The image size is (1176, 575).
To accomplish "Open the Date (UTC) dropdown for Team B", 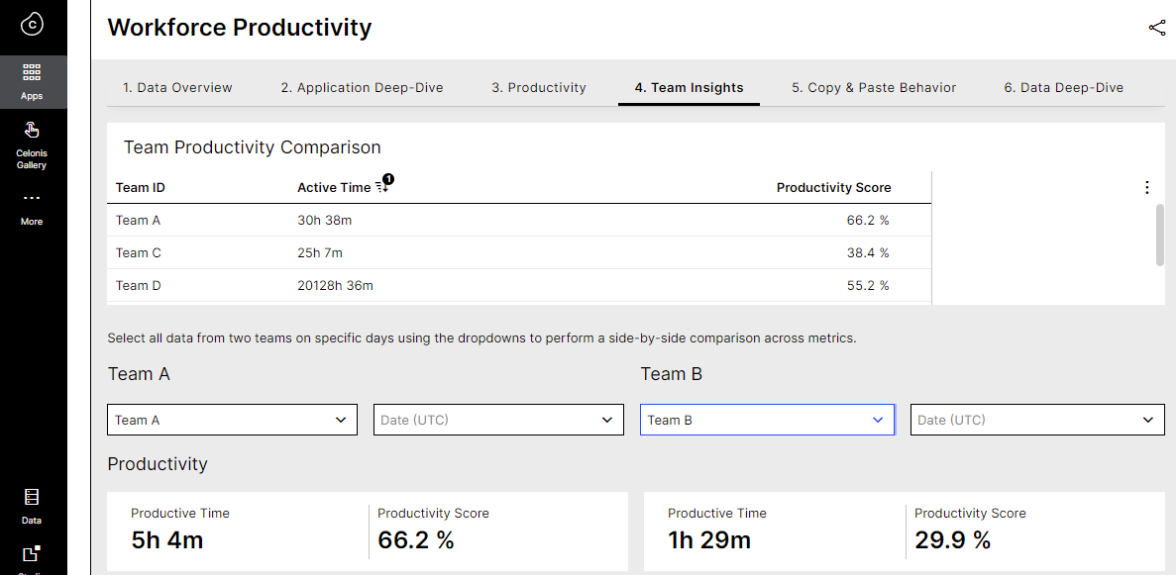I will coord(1037,420).
